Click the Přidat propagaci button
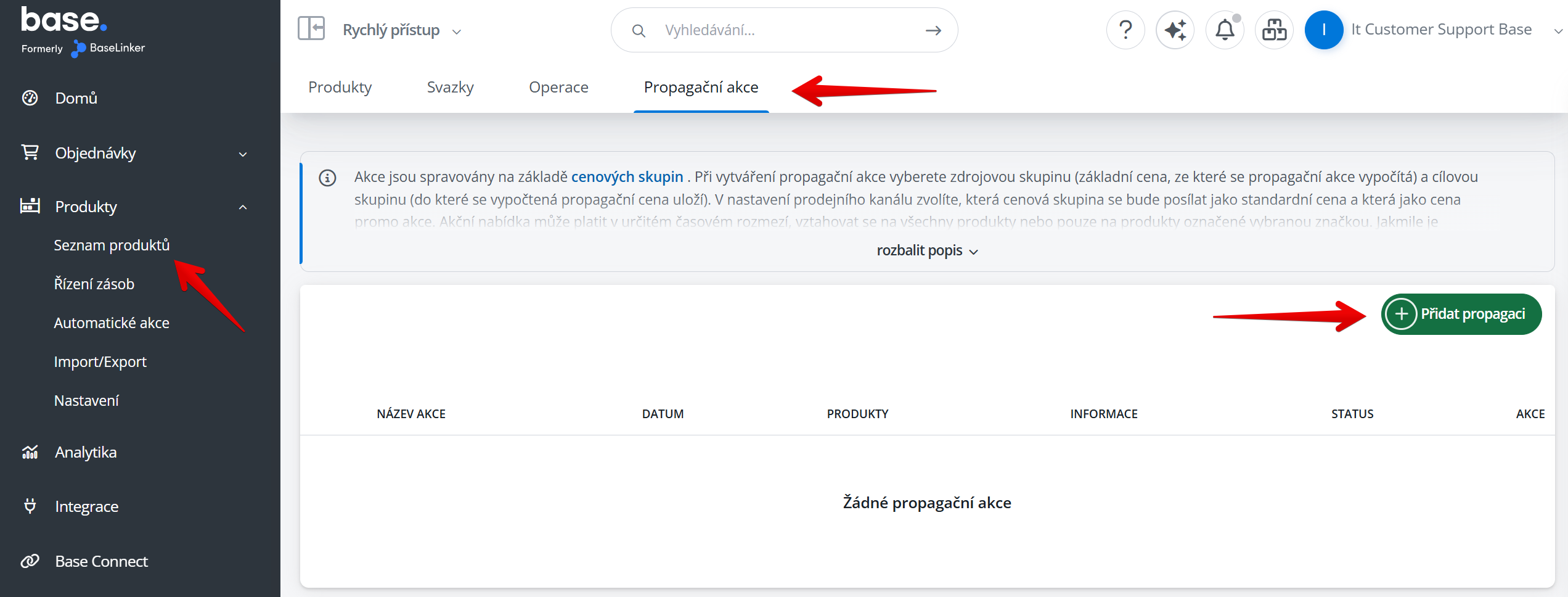Viewport: 1568px width, 597px height. [x=1461, y=314]
